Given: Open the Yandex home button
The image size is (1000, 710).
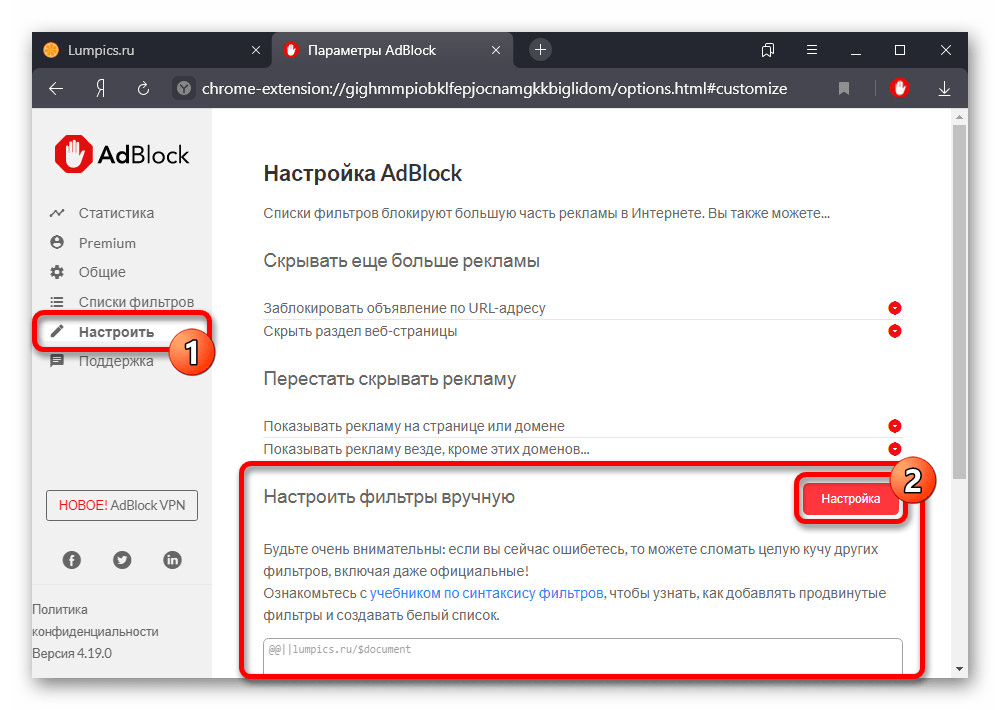Looking at the screenshot, I should click(x=100, y=88).
